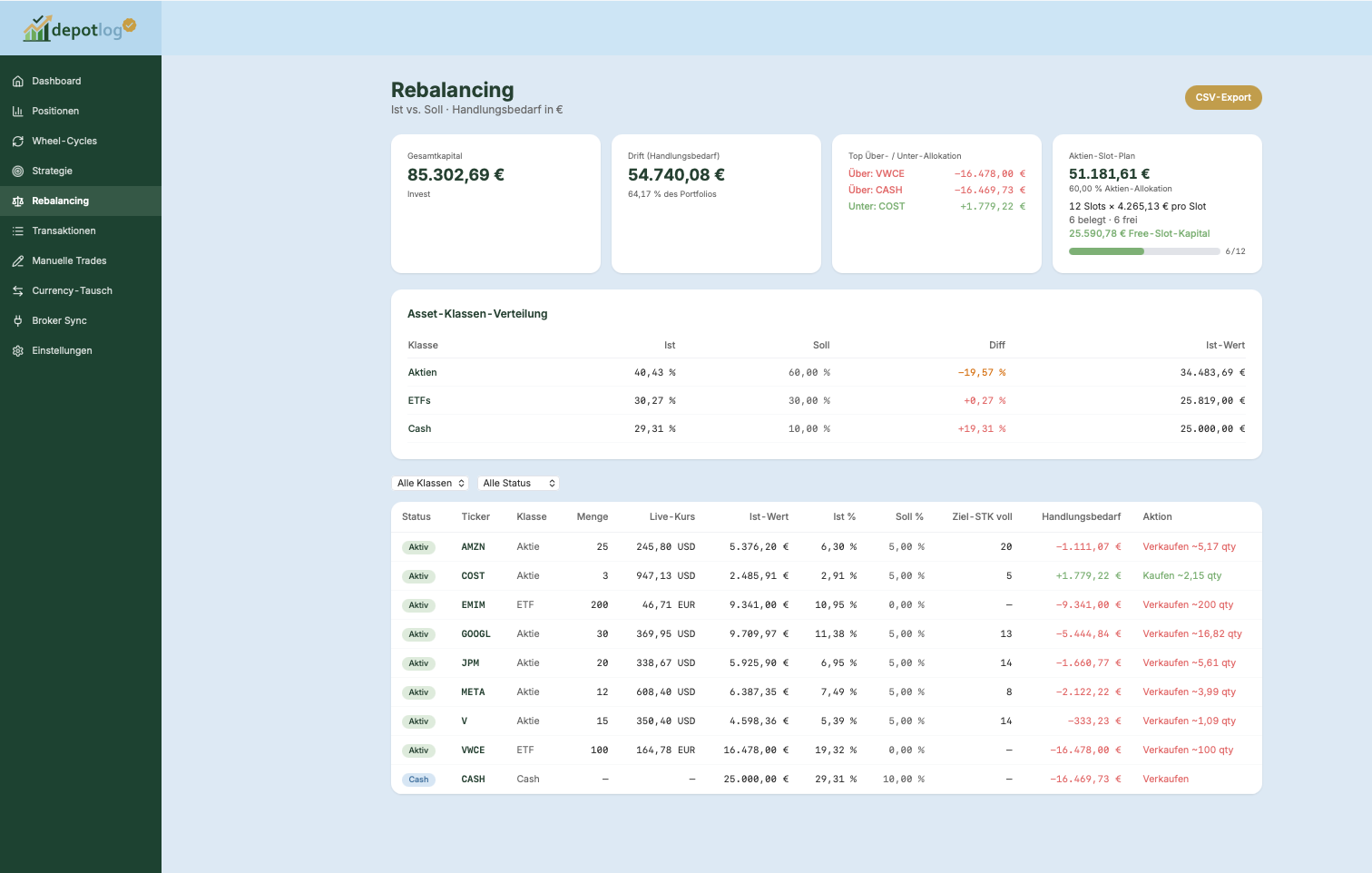Open the Alle Klassen filter dropdown

point(430,483)
